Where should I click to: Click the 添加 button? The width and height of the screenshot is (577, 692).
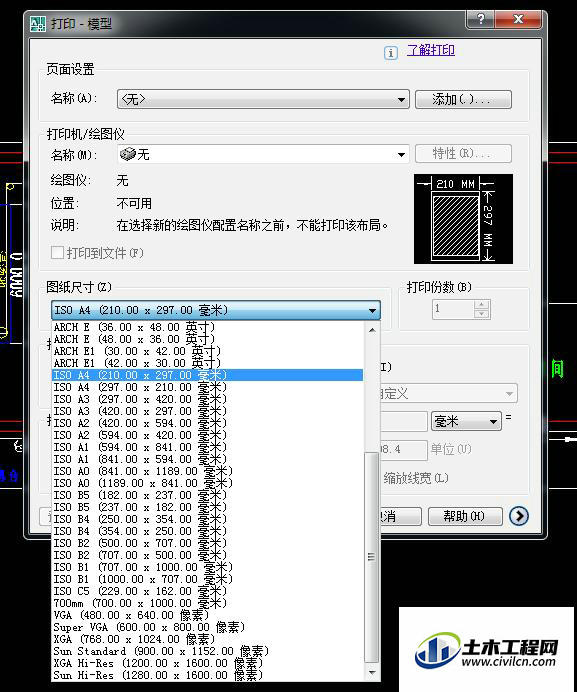[463, 99]
